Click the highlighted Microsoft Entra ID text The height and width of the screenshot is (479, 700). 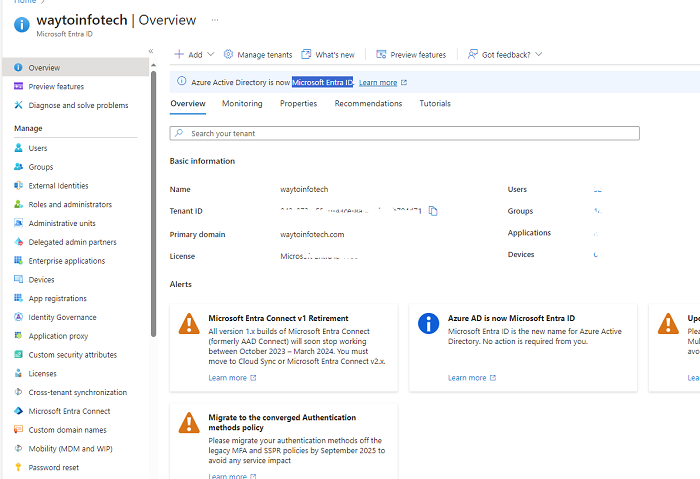point(322,82)
